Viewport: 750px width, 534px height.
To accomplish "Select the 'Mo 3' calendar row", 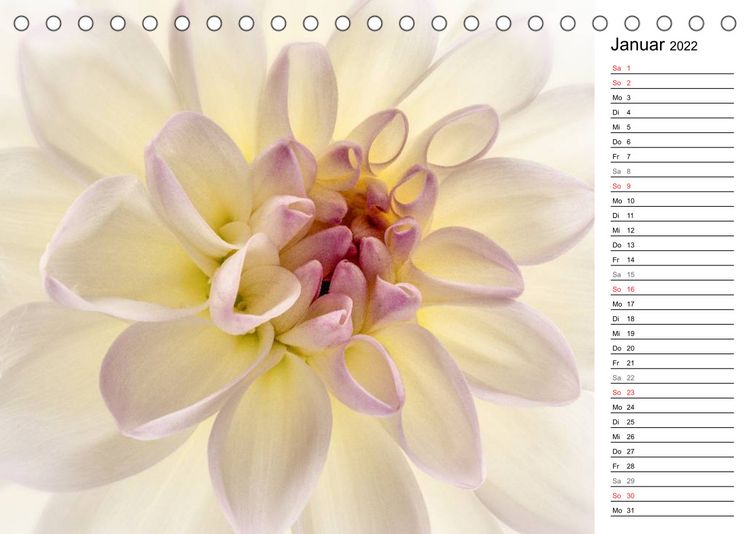I will [672, 98].
